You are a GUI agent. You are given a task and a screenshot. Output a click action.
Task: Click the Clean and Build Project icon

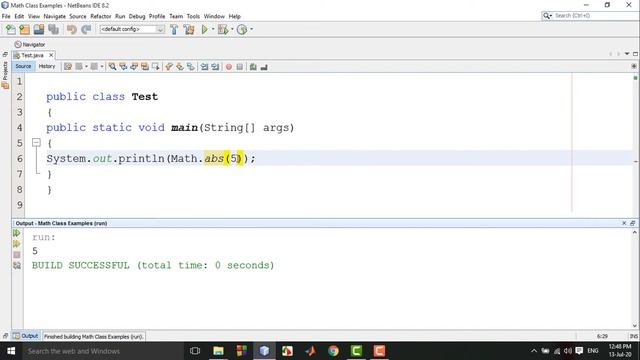click(189, 29)
